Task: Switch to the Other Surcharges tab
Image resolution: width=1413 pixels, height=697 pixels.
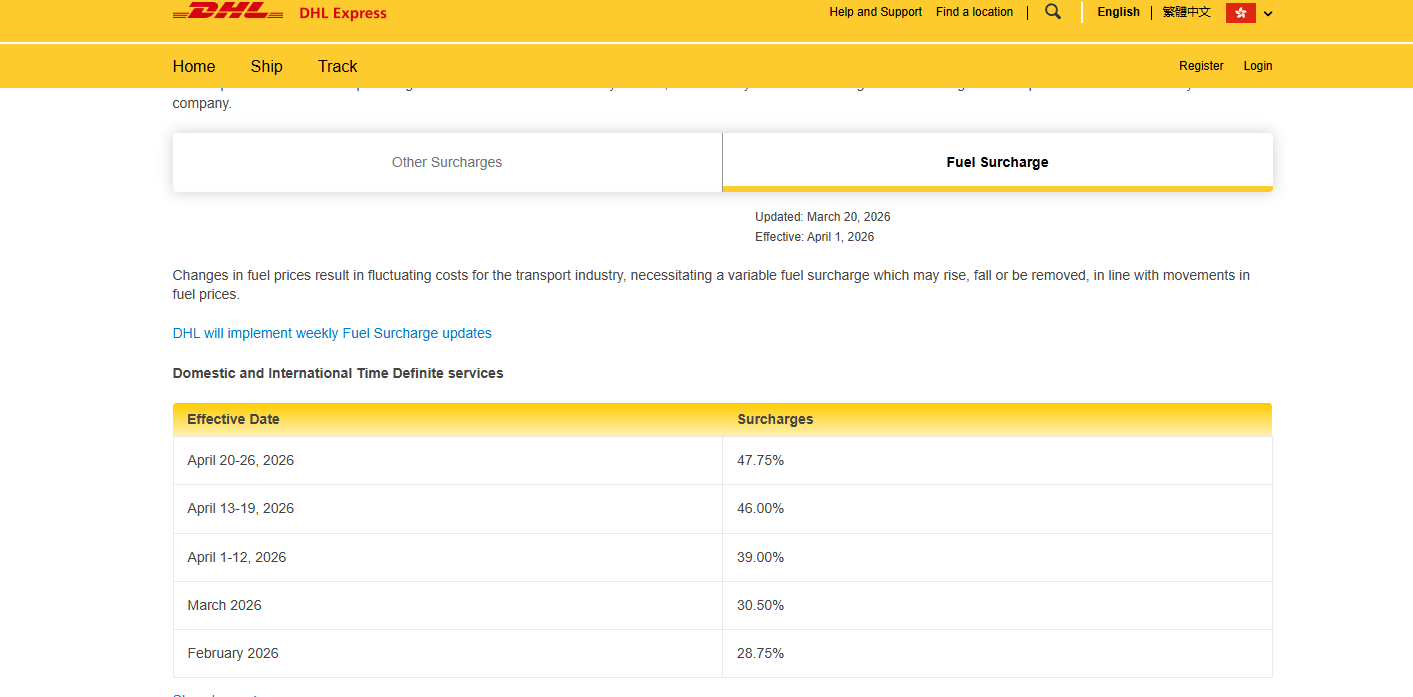Action: (447, 161)
